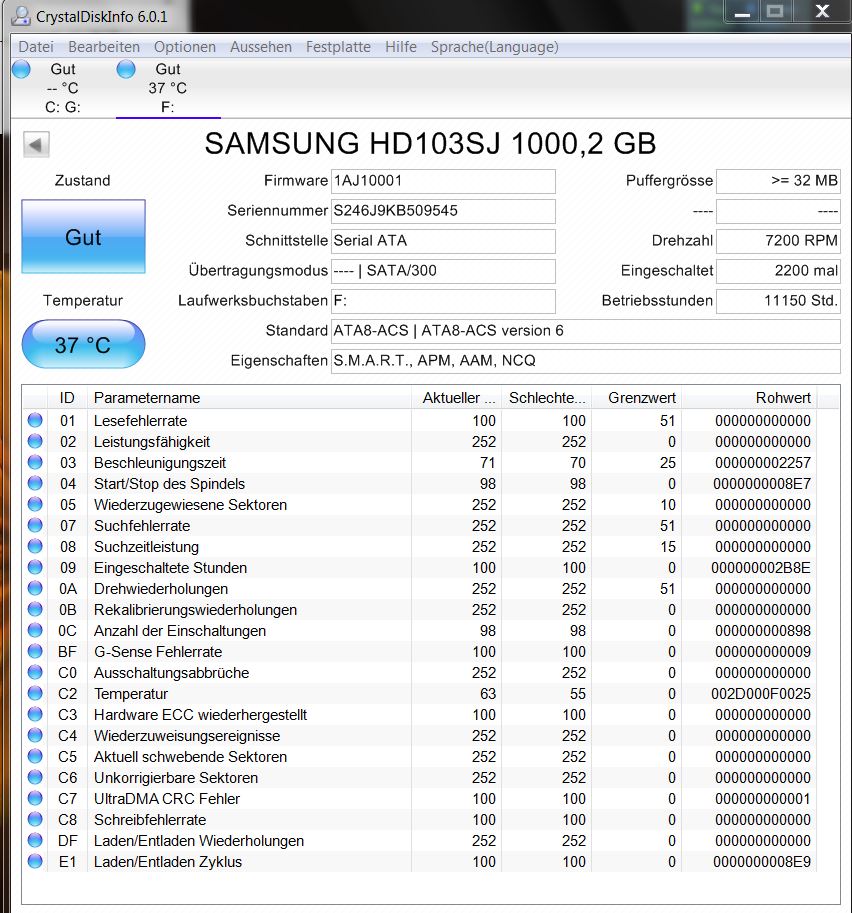
Task: Click status orb for Beschleunigungszeit row
Action: pos(35,462)
